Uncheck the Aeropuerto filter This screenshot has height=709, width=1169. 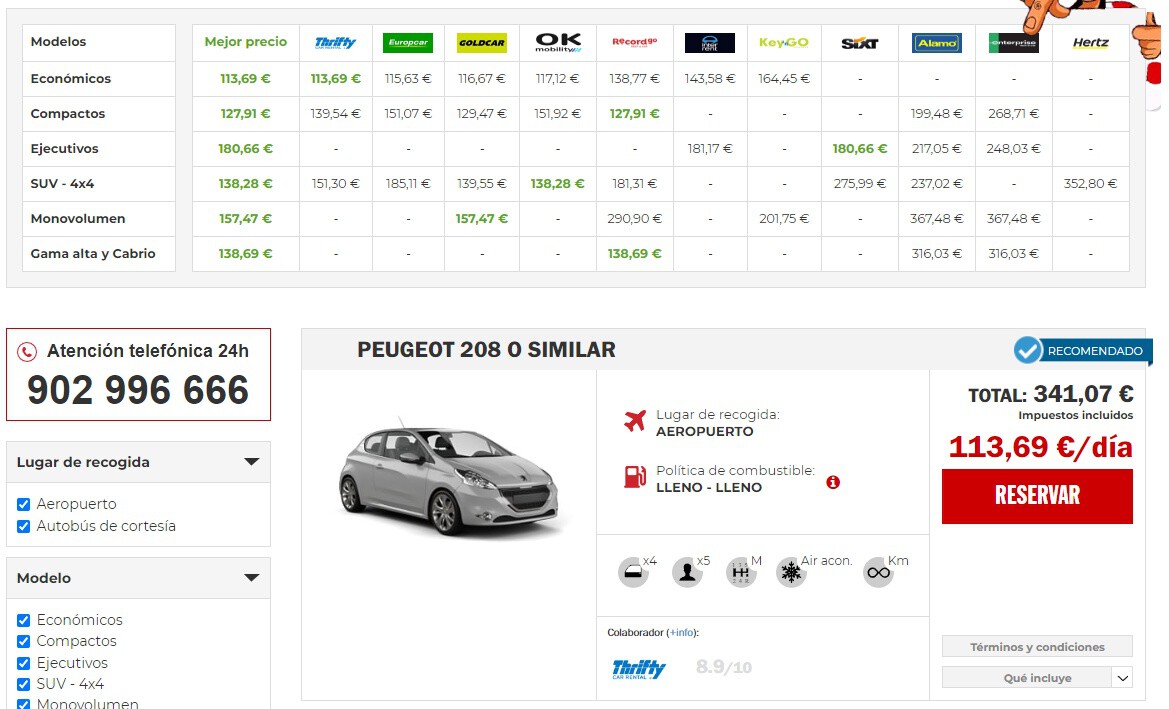23,504
